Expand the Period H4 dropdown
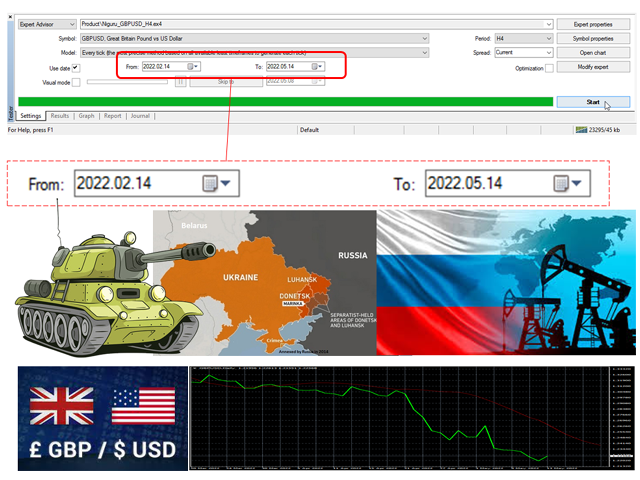The height and width of the screenshot is (480, 640). click(548, 38)
